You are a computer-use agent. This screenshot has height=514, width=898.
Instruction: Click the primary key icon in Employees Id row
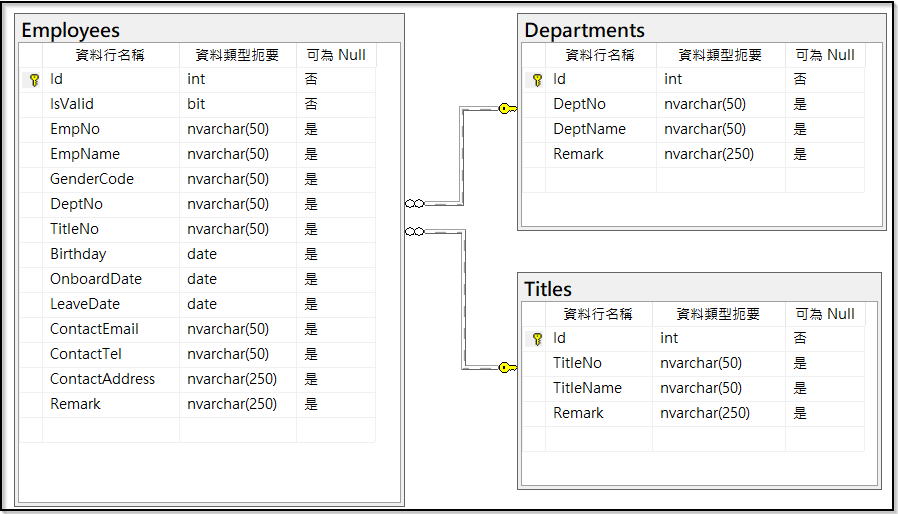click(x=34, y=80)
